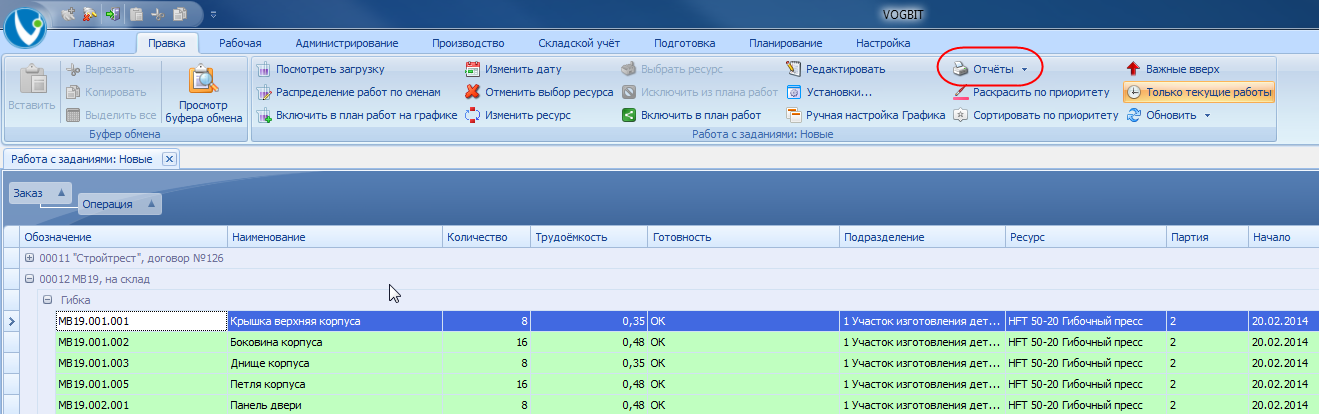Open the Обновить dropdown arrow
Viewport: 1319px width, 414px height.
pyautogui.click(x=1207, y=115)
